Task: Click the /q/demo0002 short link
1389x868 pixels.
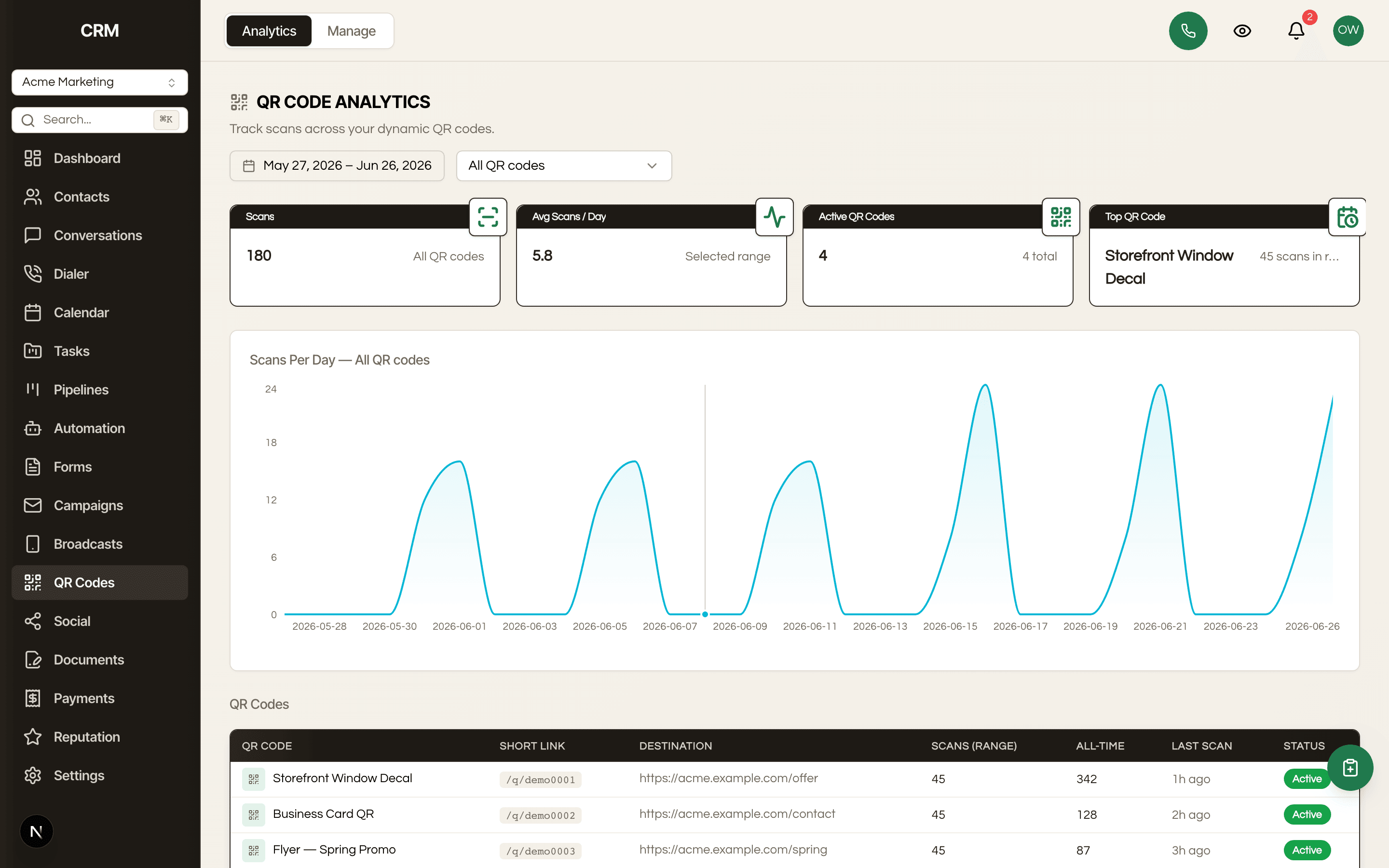Action: [540, 815]
